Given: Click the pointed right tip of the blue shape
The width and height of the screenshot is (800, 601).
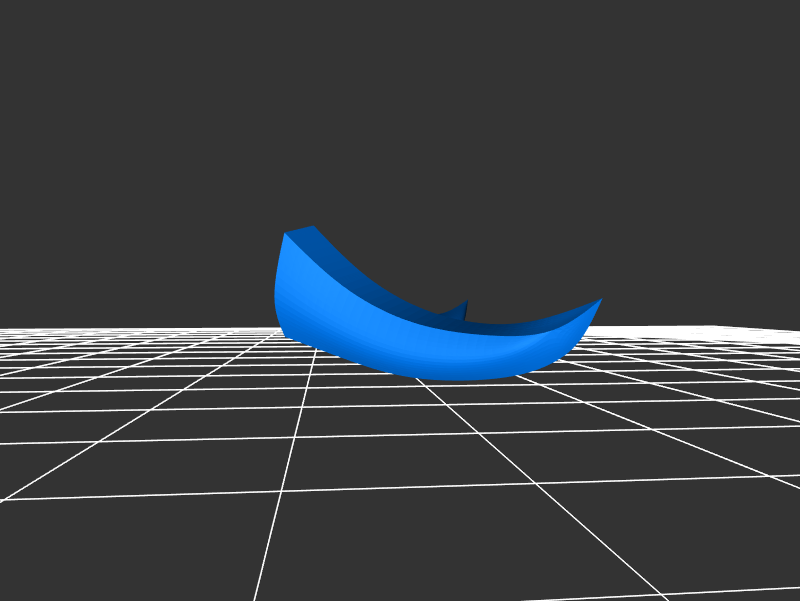Looking at the screenshot, I should click(x=596, y=302).
